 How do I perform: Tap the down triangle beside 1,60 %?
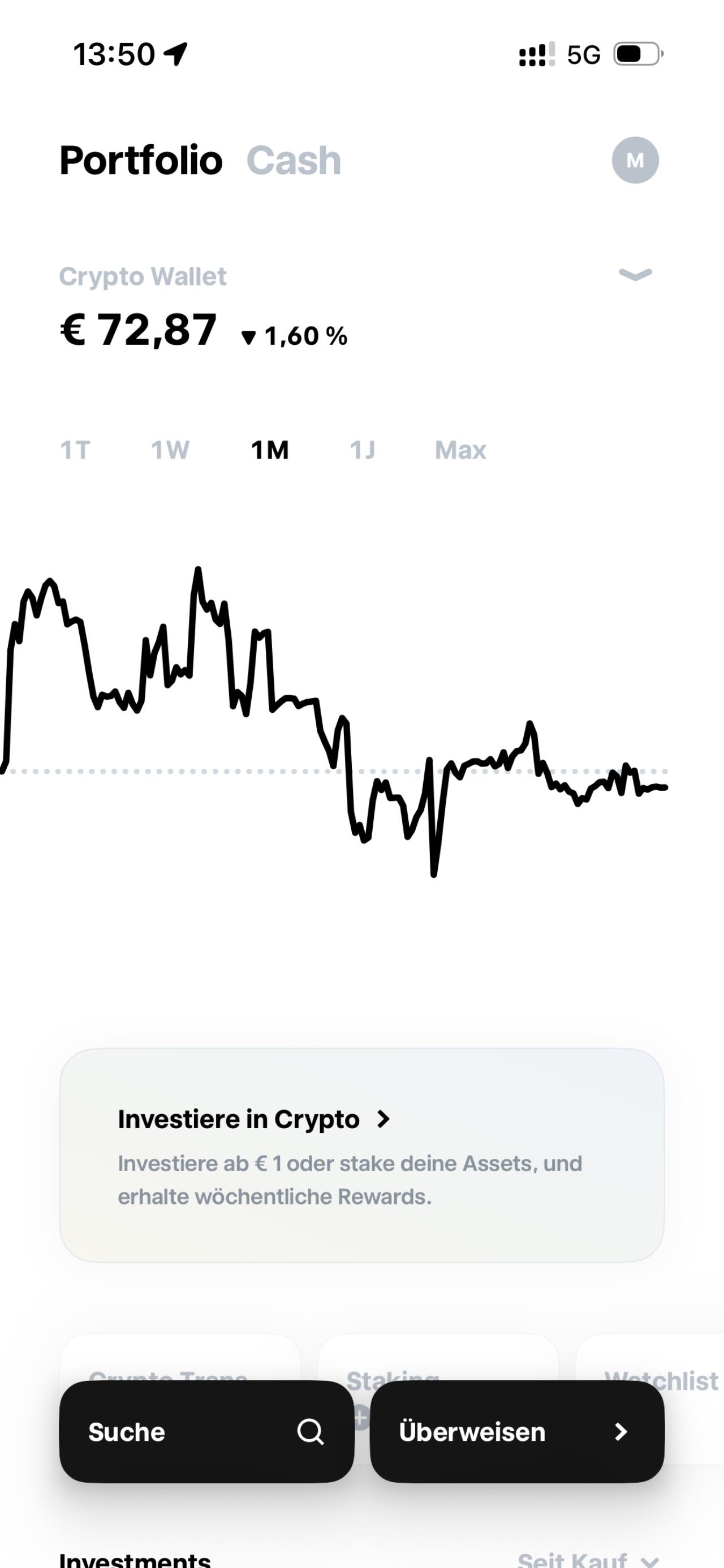coord(248,337)
